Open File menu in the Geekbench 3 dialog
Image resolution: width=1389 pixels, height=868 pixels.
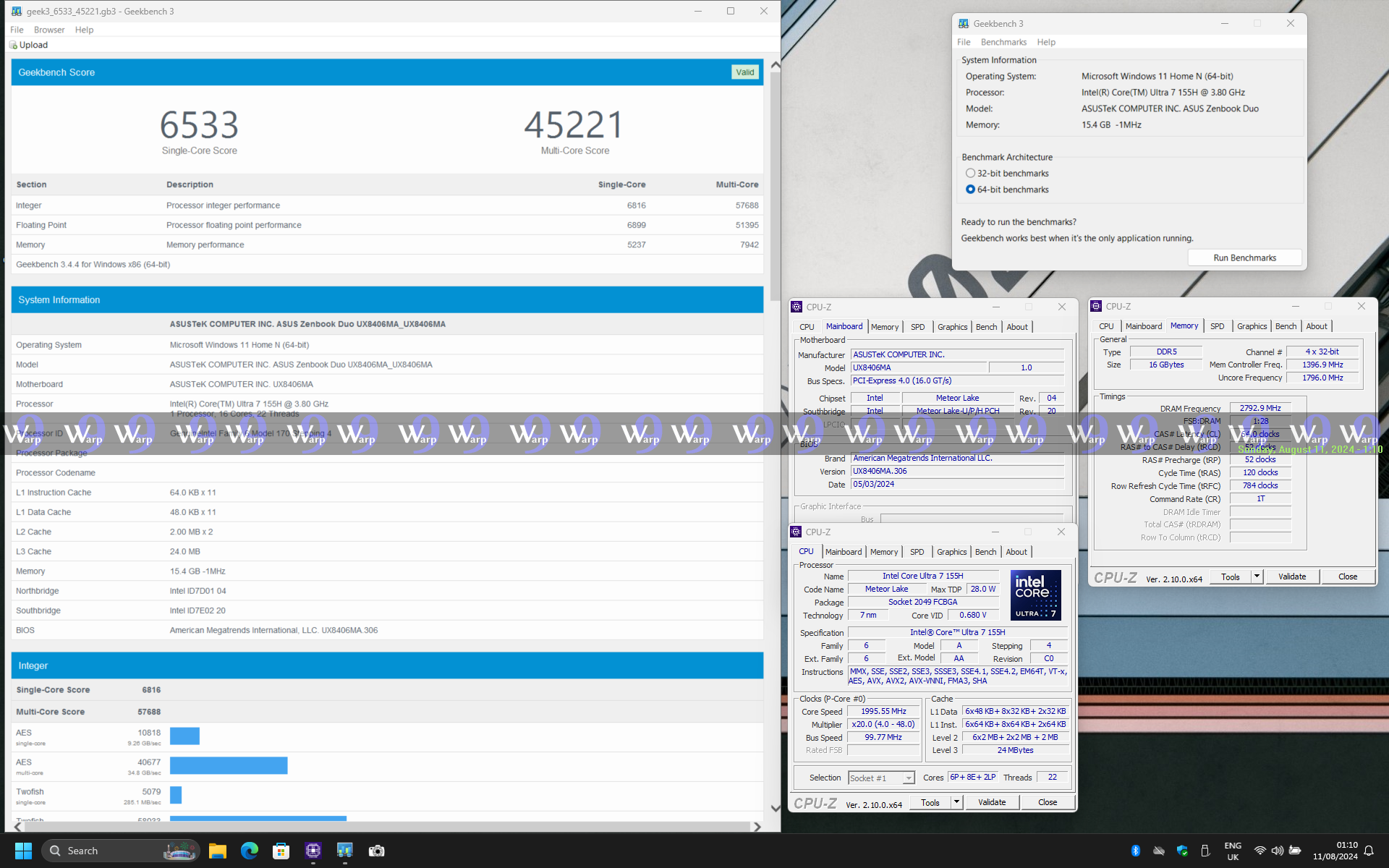tap(964, 42)
